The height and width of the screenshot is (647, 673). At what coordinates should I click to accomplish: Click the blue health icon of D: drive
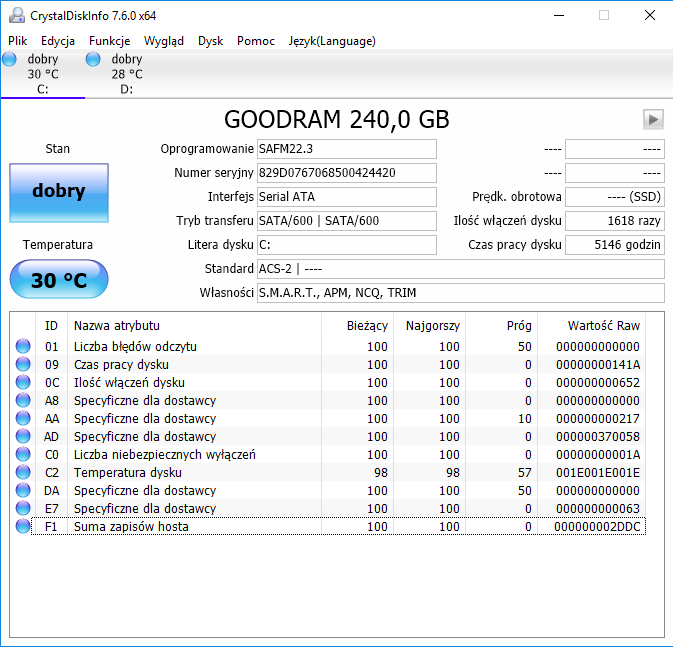click(x=93, y=59)
